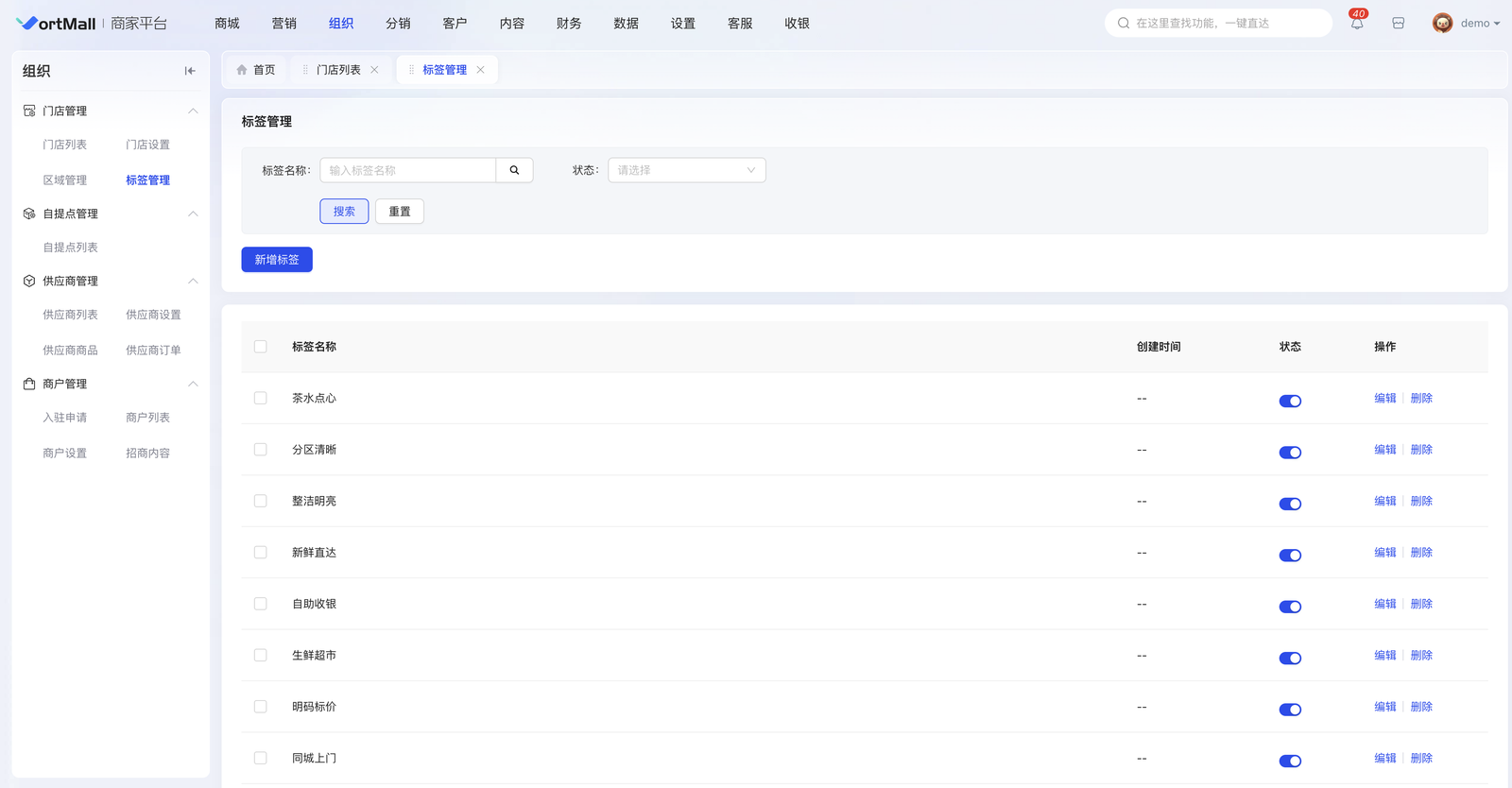
Task: Focus the 标签名称 input field
Action: (408, 170)
